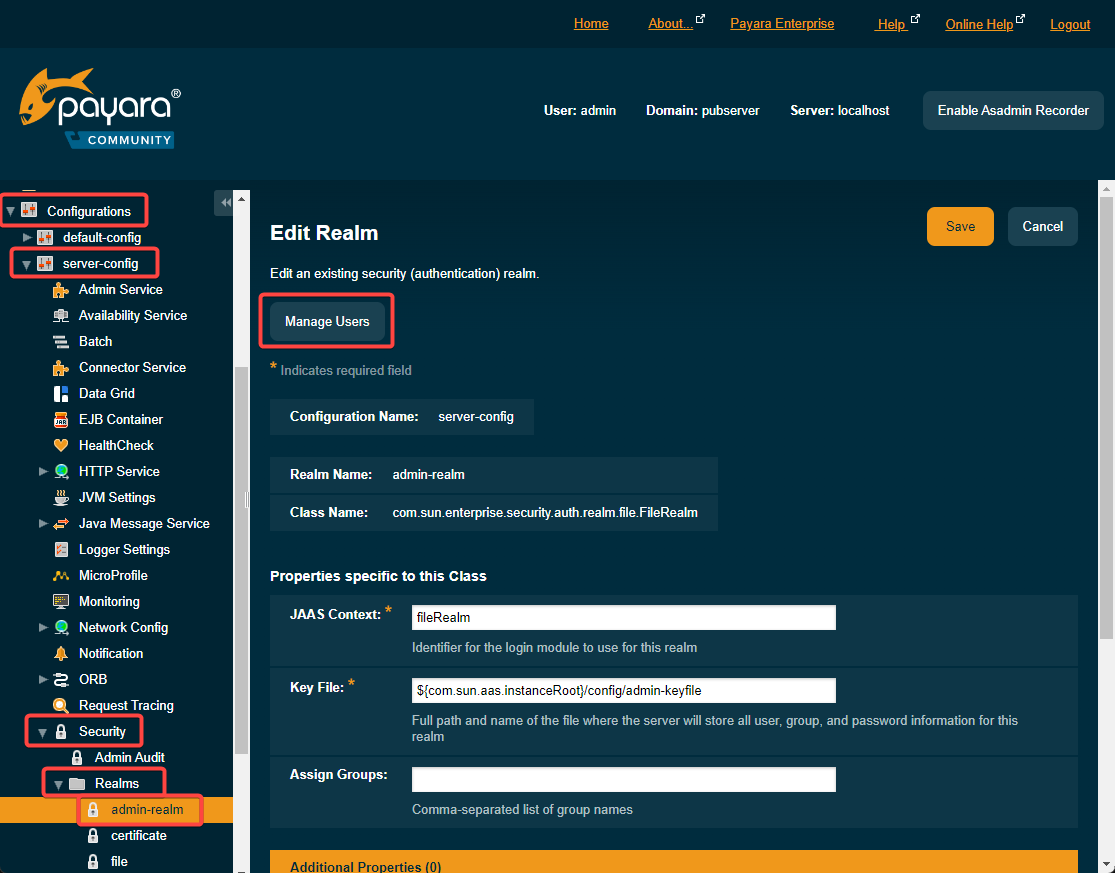Open the Online Help link
Image resolution: width=1115 pixels, height=873 pixels.
click(x=979, y=24)
